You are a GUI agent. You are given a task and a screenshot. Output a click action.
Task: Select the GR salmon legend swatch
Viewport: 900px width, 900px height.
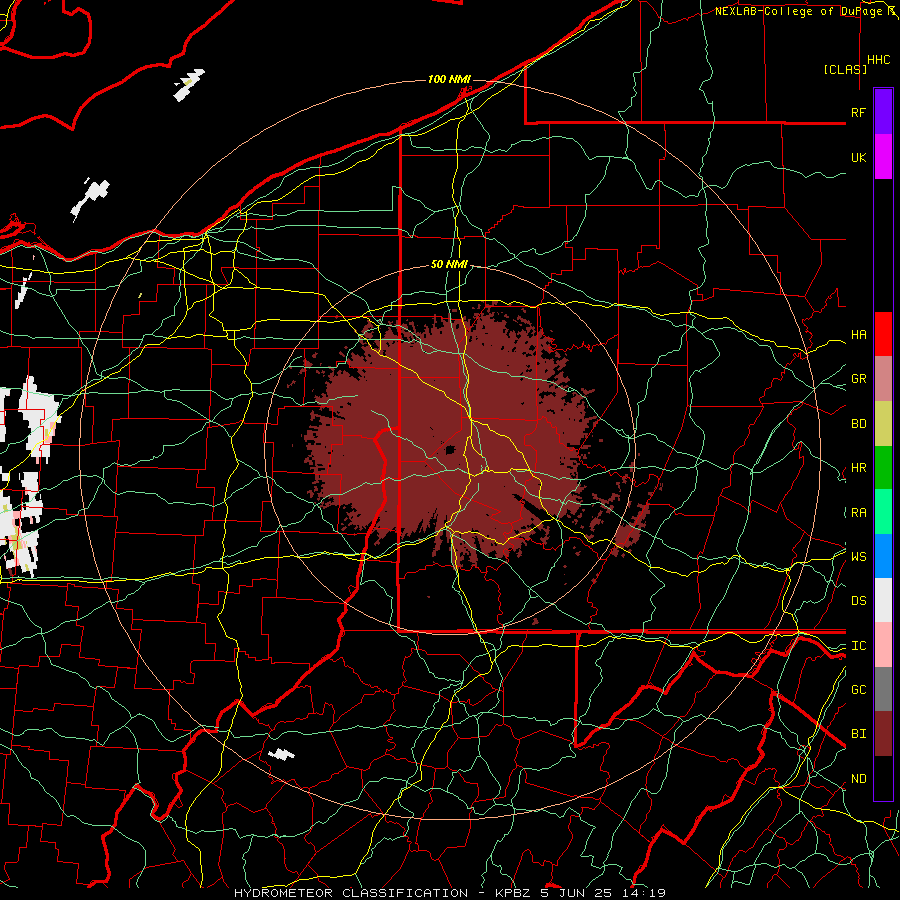(883, 379)
